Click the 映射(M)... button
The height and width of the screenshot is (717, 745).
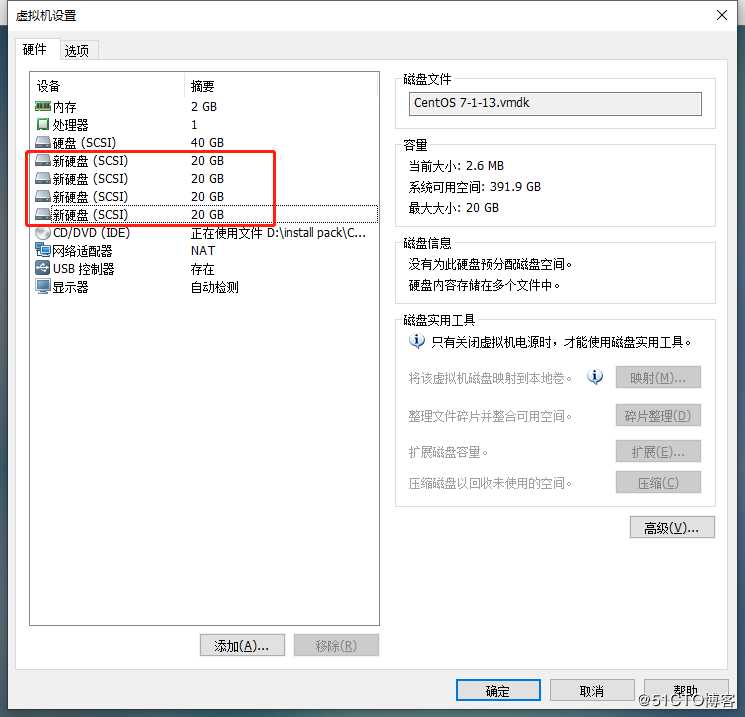click(658, 377)
